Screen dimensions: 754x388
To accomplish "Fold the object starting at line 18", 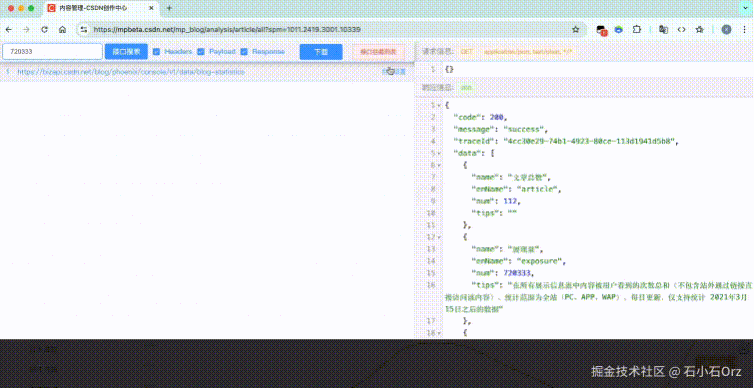I will click(x=439, y=333).
